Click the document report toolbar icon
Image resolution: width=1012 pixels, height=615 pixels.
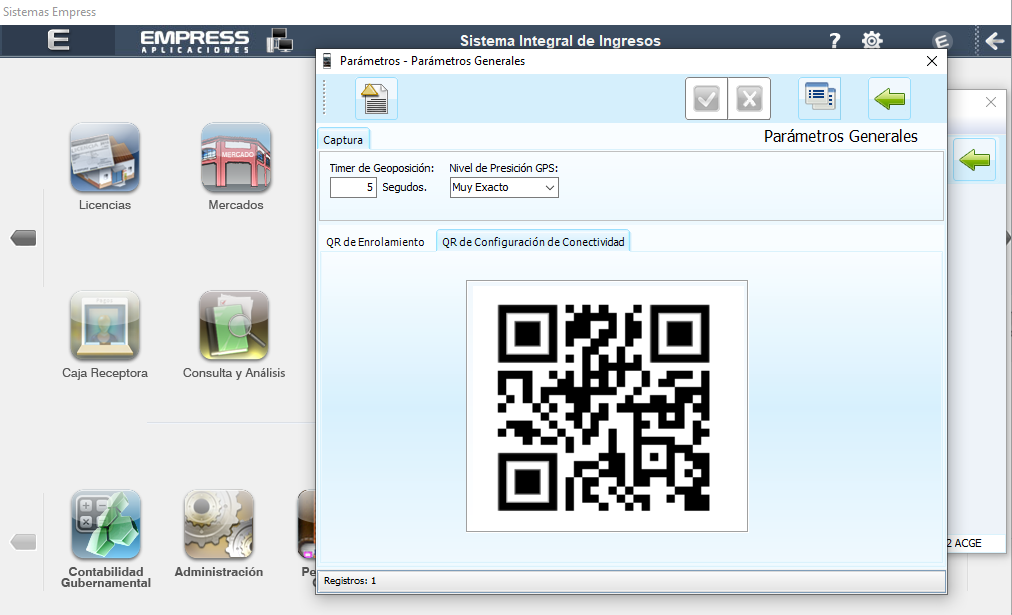point(376,99)
